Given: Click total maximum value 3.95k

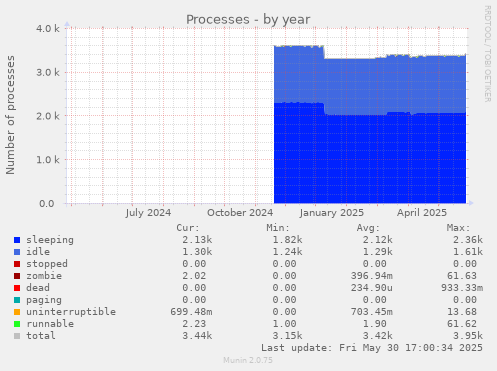Looking at the screenshot, I should [468, 336].
